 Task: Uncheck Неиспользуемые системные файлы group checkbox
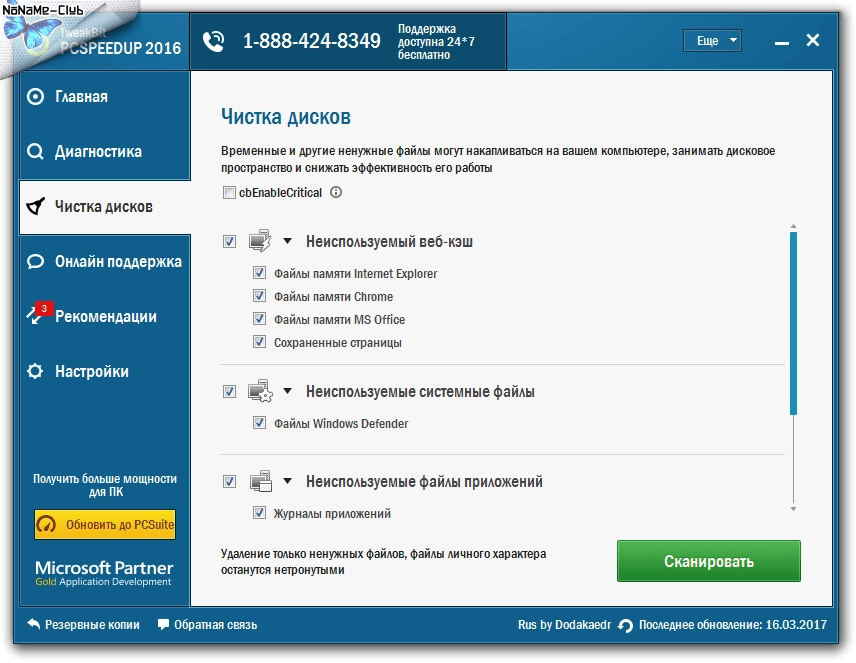[x=229, y=392]
